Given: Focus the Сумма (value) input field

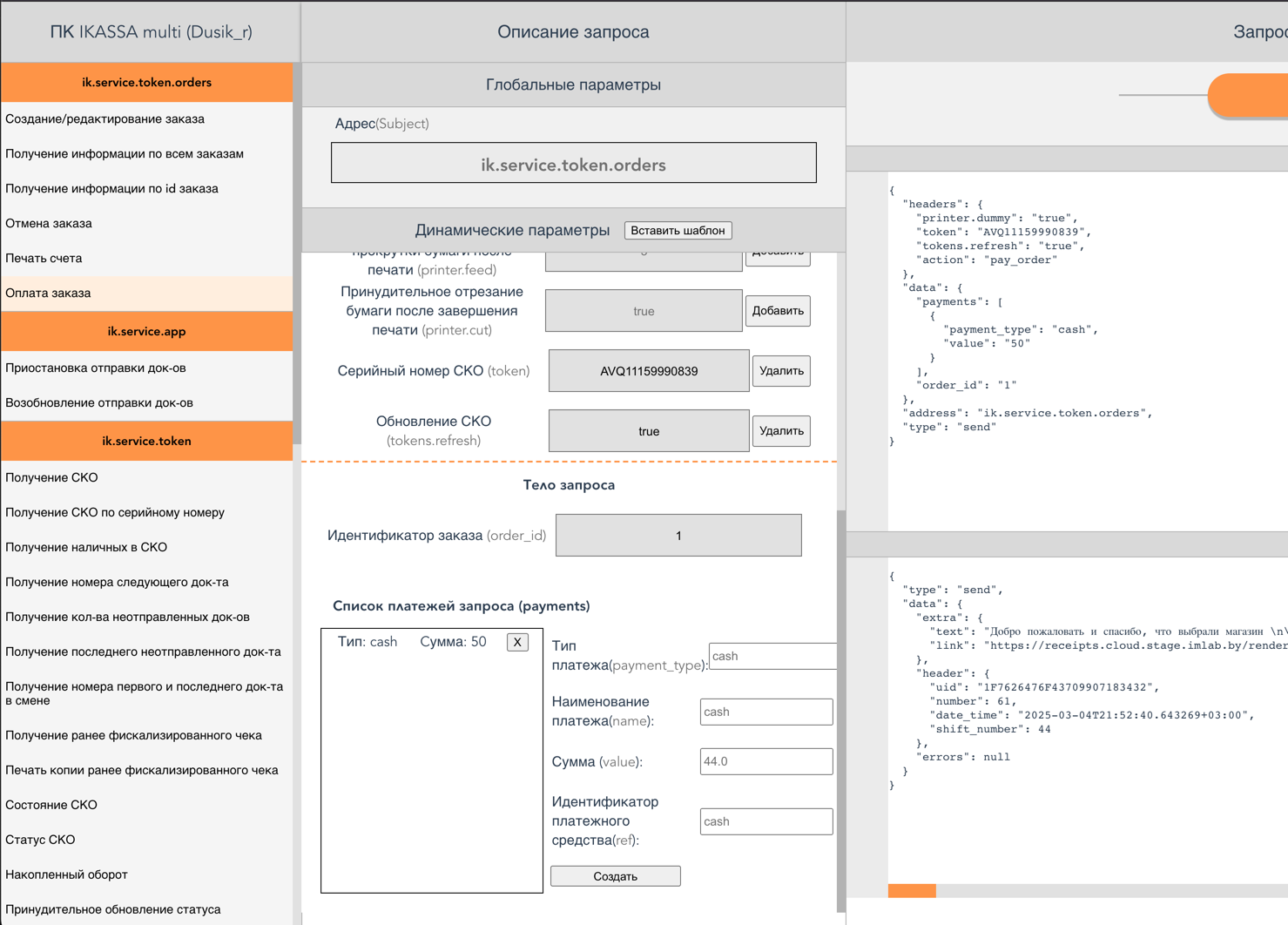Looking at the screenshot, I should (x=765, y=761).
